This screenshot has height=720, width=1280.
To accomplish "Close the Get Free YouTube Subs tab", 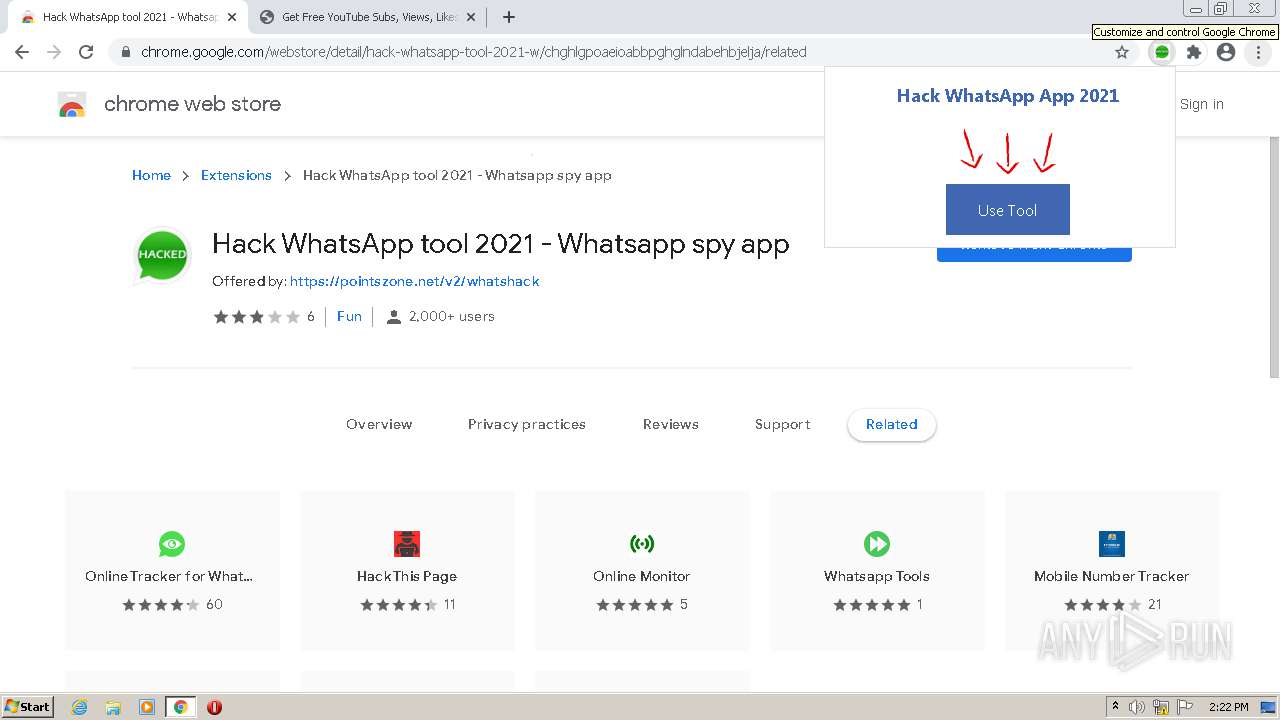I will point(471,17).
